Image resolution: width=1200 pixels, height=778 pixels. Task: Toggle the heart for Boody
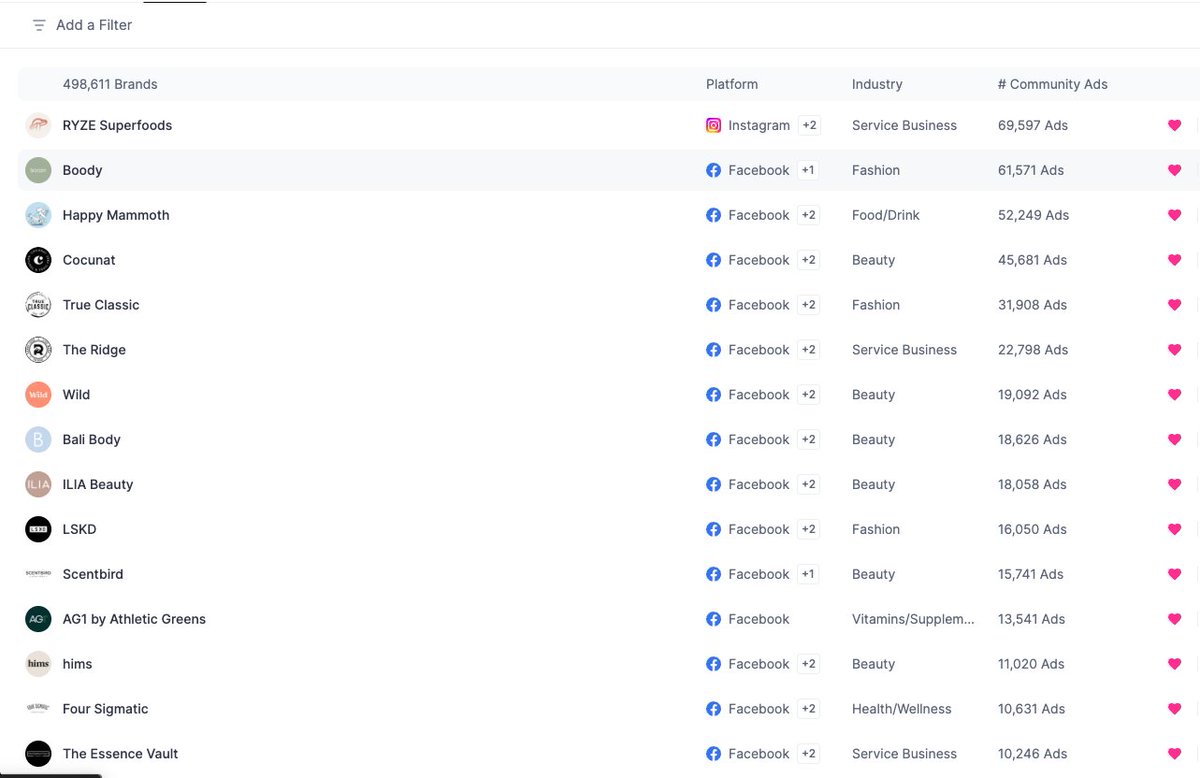[1174, 170]
